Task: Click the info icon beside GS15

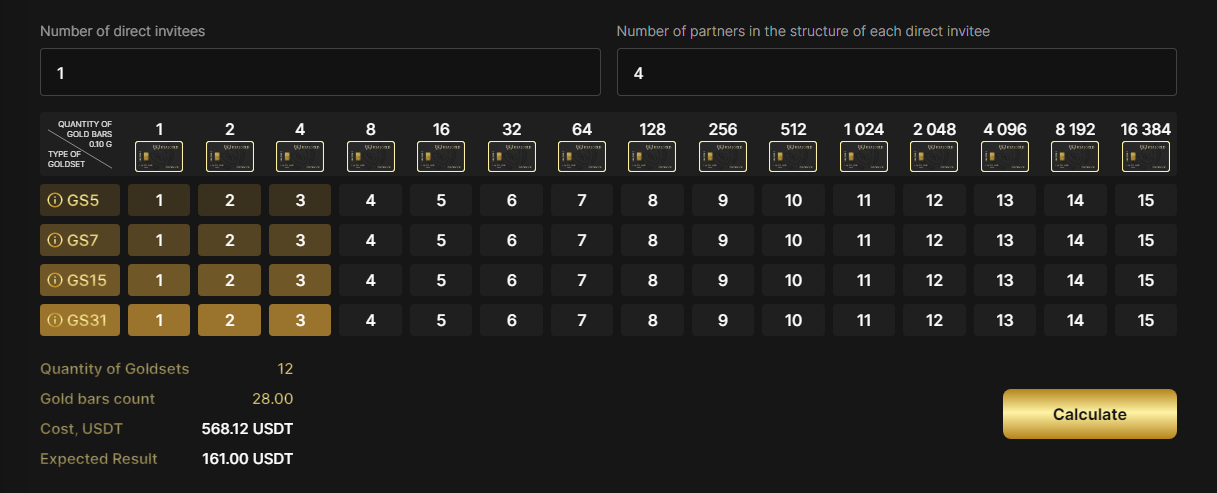Action: [x=55, y=280]
